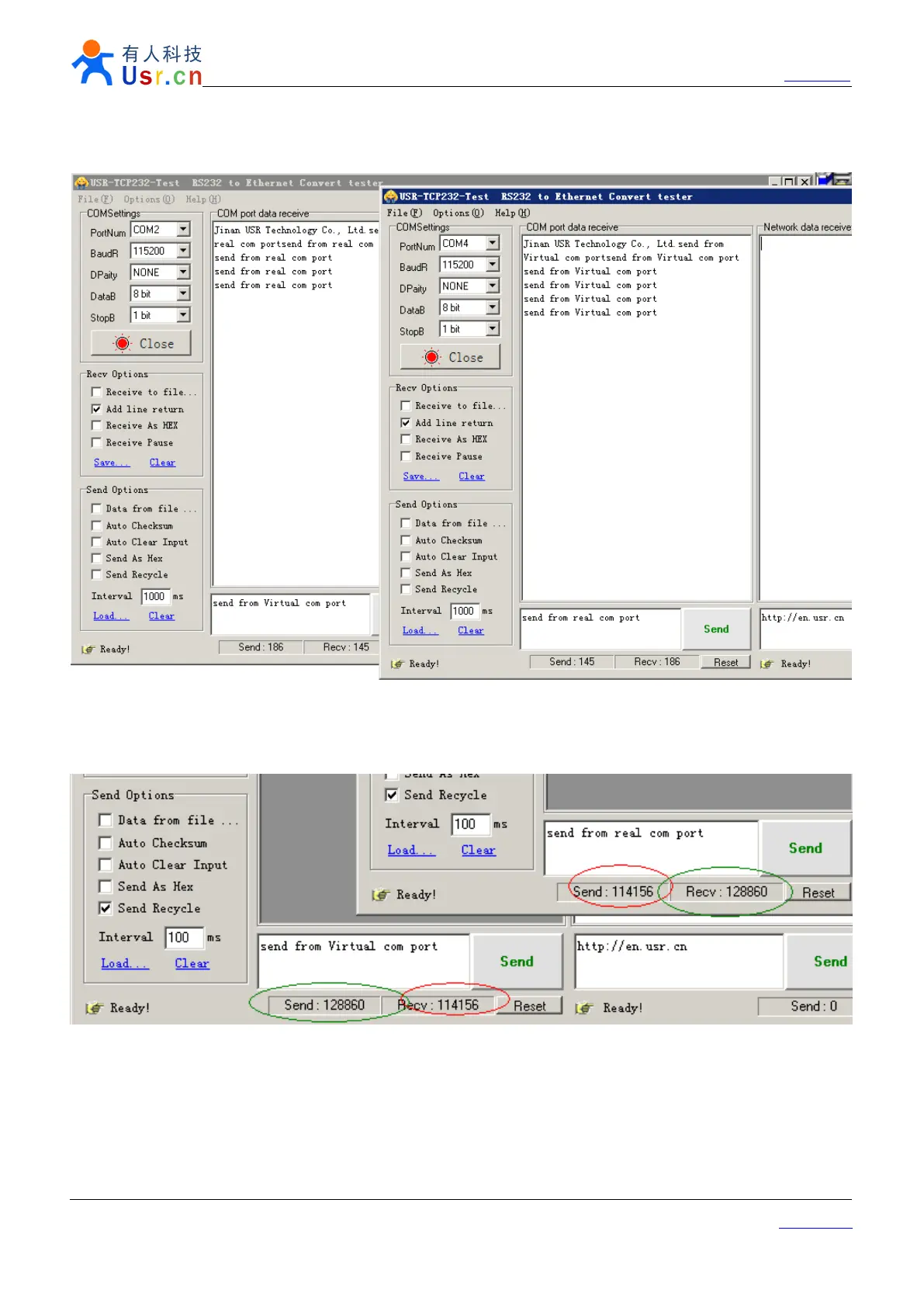Screen dimensions: 924x1307
Task: Click the Send button in the COM4 window
Action: [x=716, y=629]
